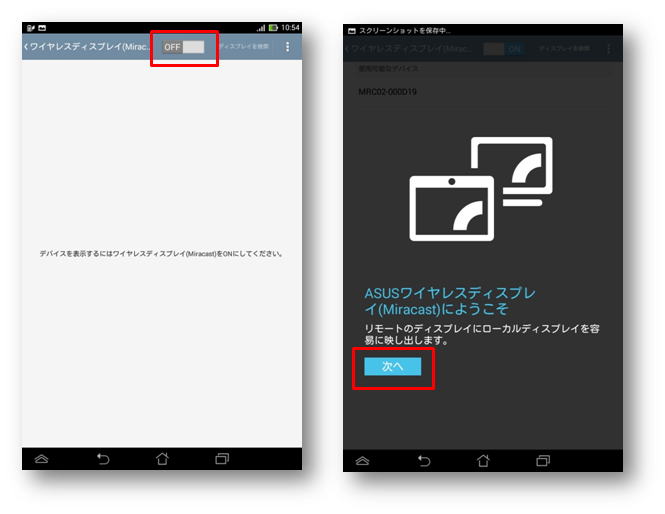
Task: Tap the back arrow in left navigation bar
Action: point(103,459)
